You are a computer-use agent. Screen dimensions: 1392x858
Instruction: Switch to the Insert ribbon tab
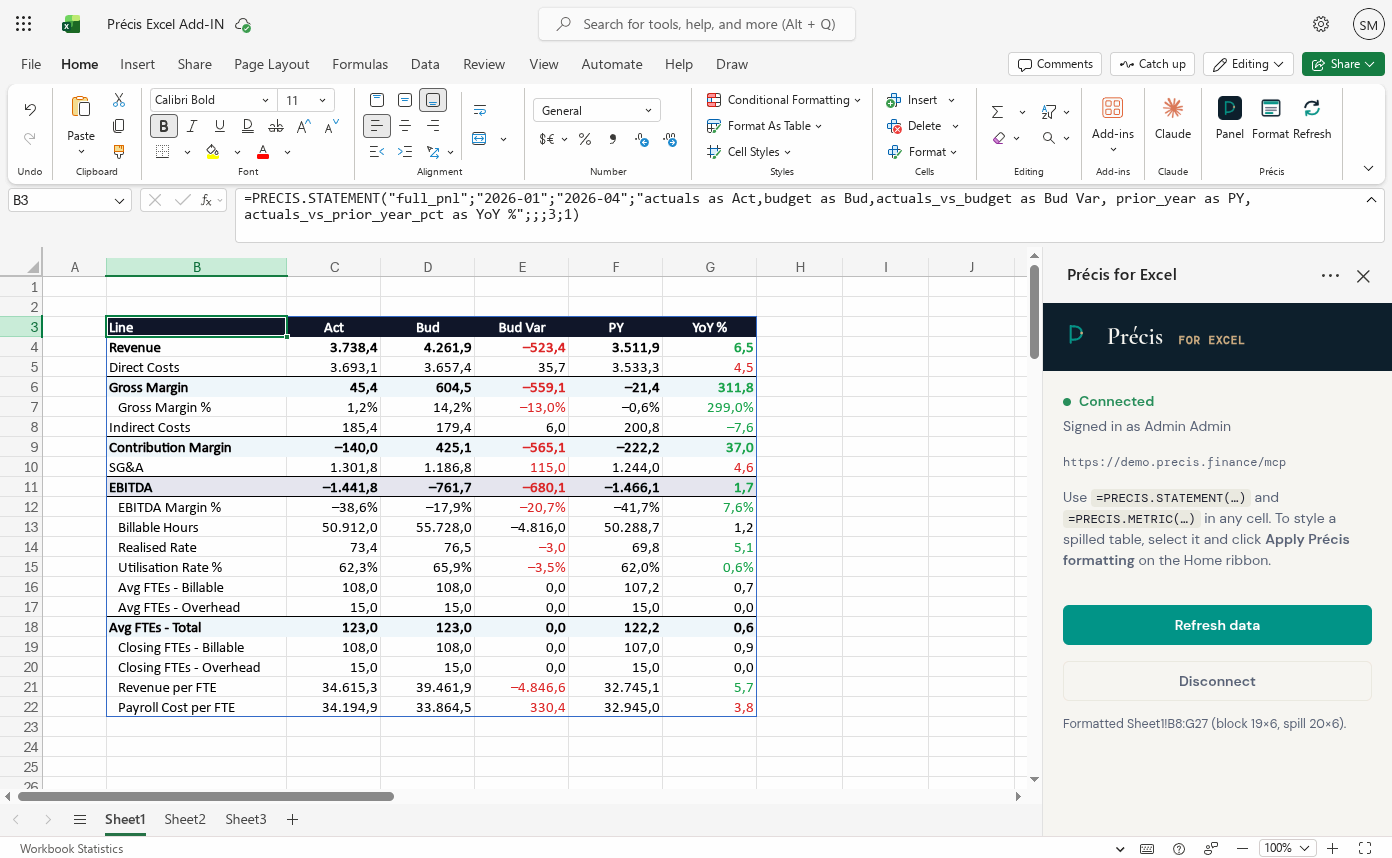coord(137,64)
